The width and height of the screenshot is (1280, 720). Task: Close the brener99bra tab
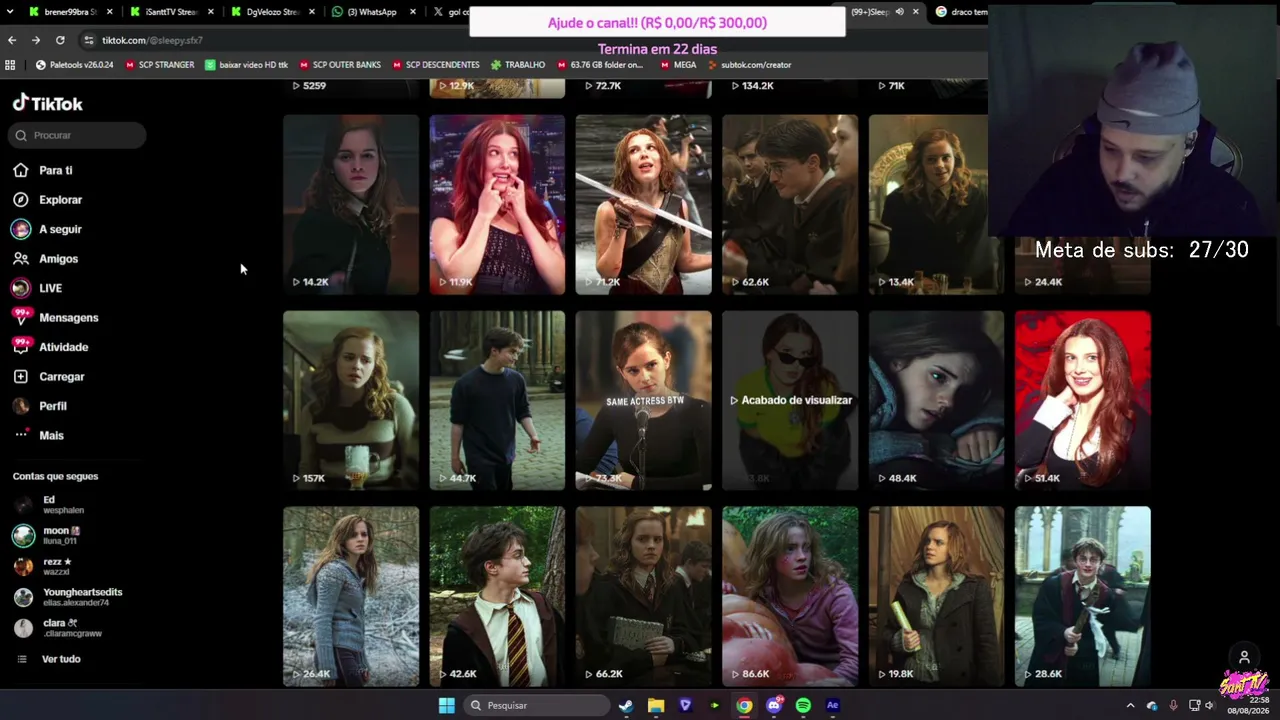pos(109,12)
